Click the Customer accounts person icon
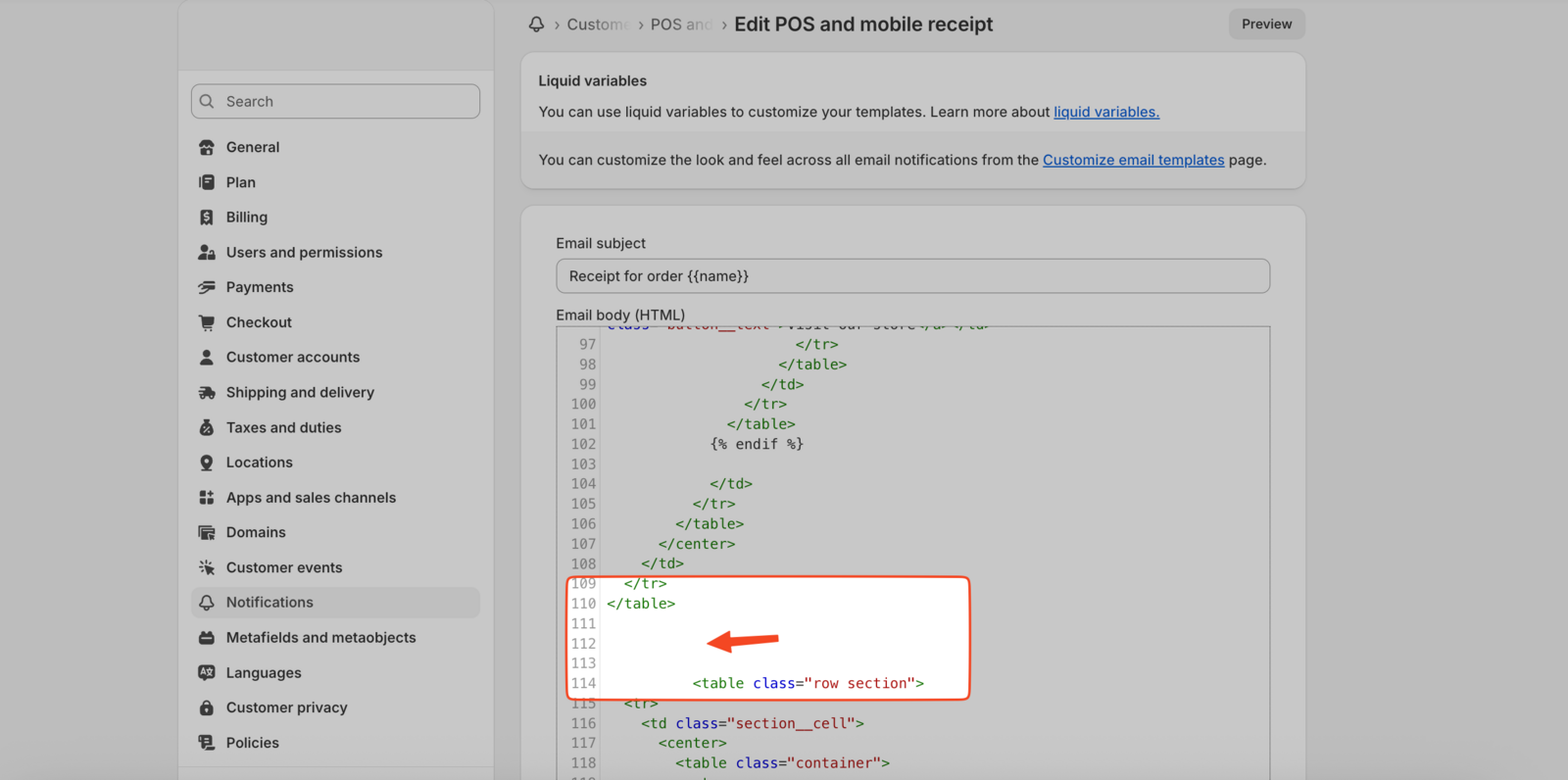The height and width of the screenshot is (780, 1568). coord(207,358)
